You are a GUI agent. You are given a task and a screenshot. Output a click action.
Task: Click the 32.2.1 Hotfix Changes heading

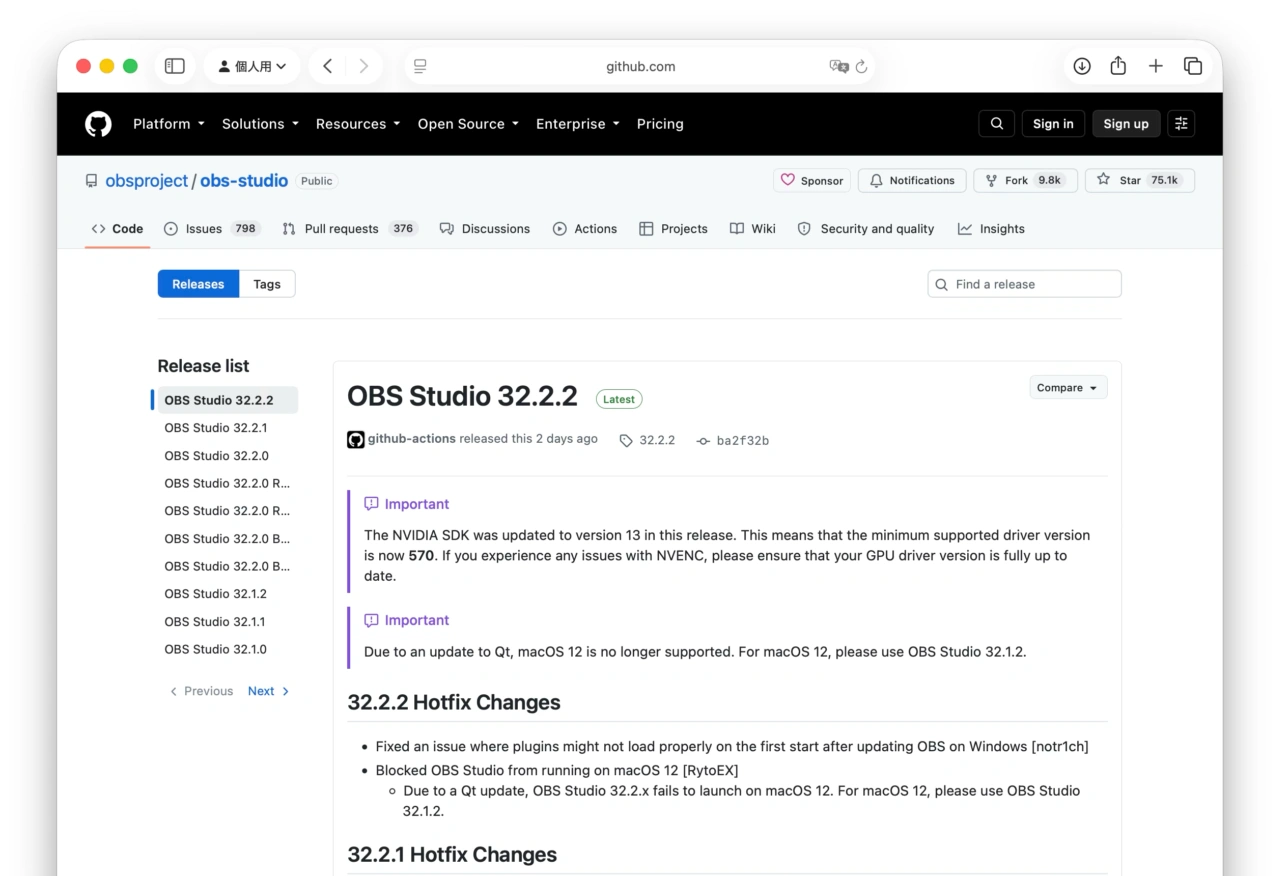pyautogui.click(x=452, y=854)
